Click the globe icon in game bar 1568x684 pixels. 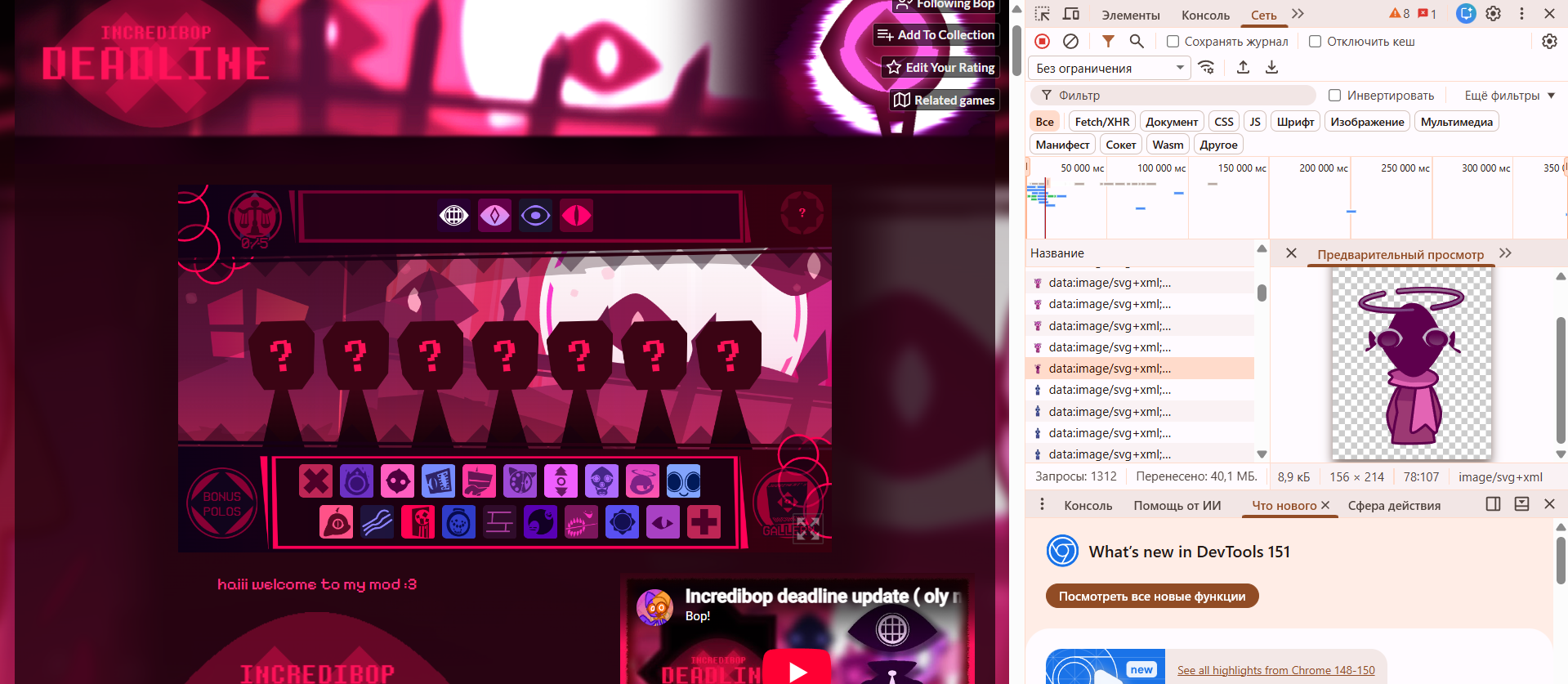[453, 216]
